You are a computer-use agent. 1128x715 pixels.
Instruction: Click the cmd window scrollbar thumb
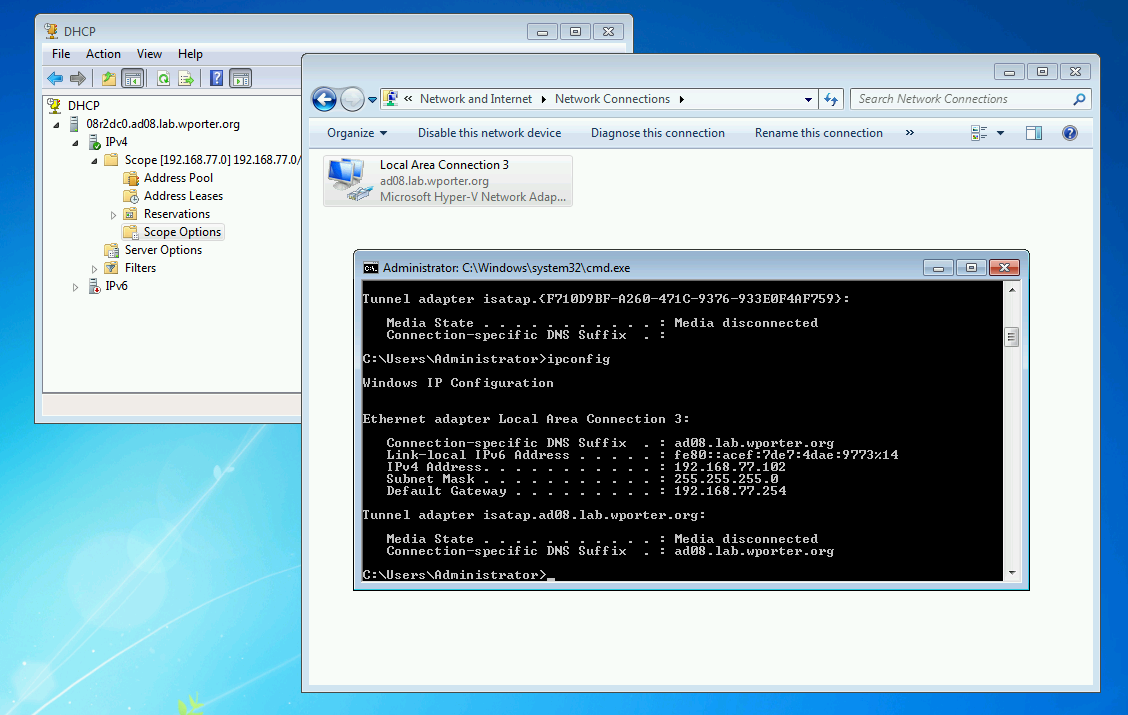click(1011, 337)
